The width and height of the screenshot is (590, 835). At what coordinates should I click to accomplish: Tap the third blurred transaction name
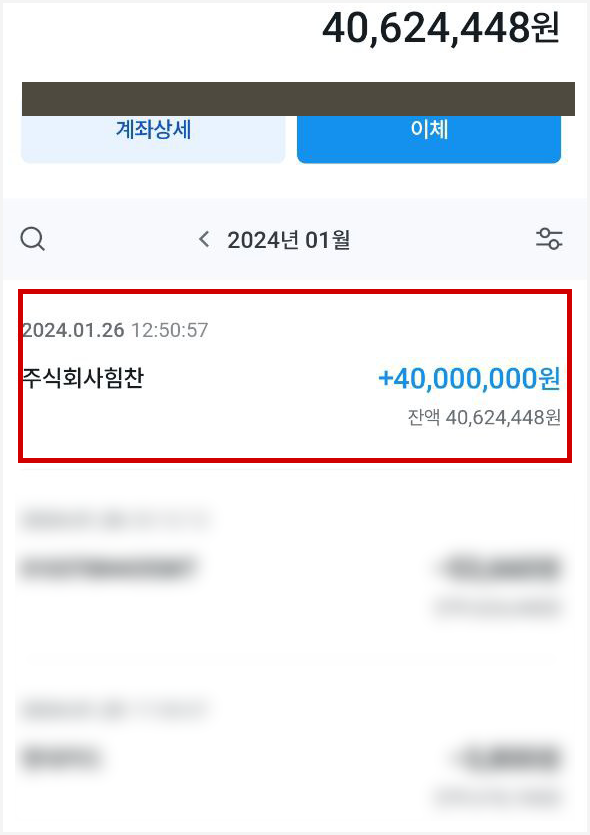pyautogui.click(x=61, y=758)
